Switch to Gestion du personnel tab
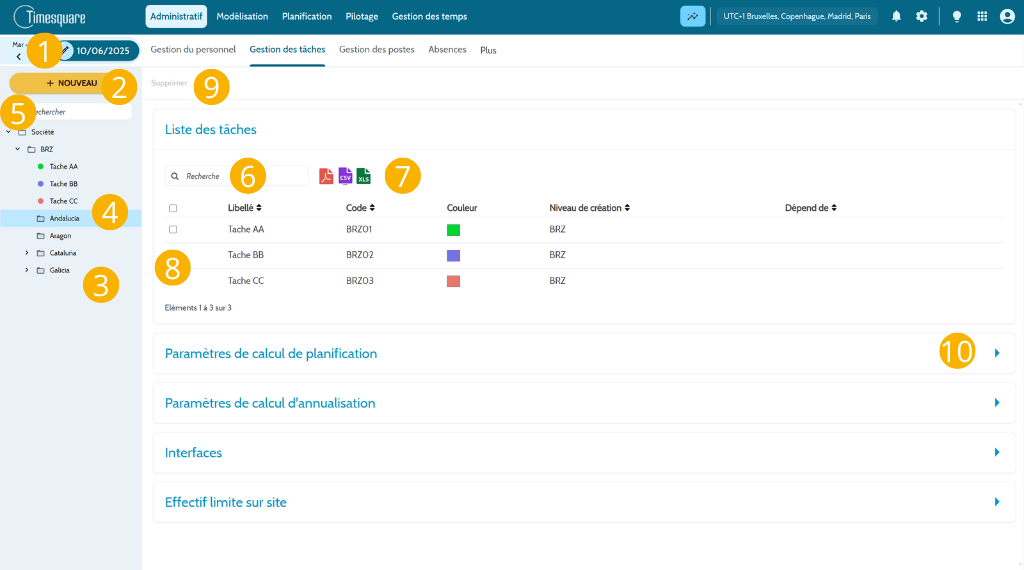The image size is (1024, 570). tap(193, 50)
